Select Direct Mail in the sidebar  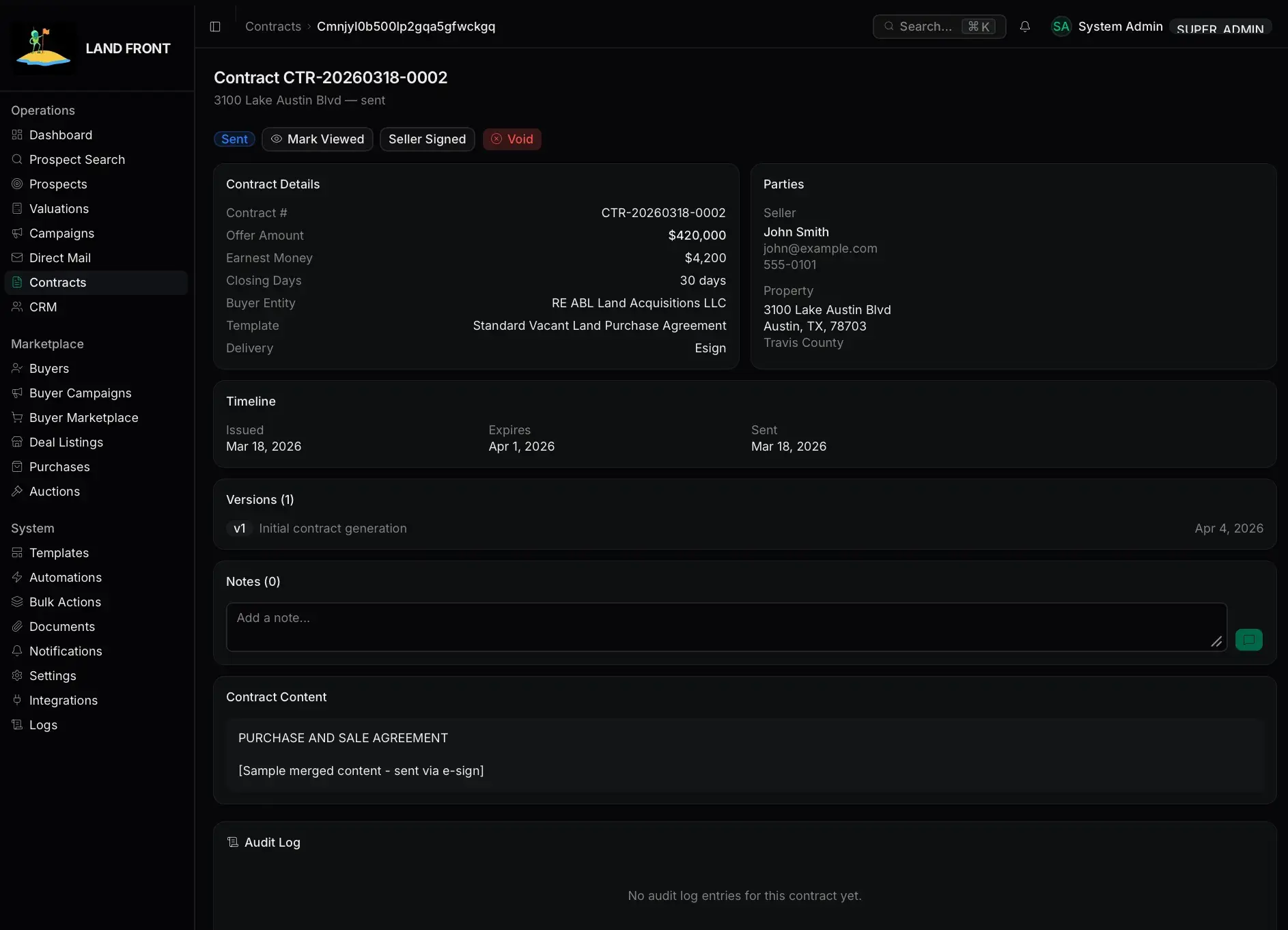click(x=96, y=258)
